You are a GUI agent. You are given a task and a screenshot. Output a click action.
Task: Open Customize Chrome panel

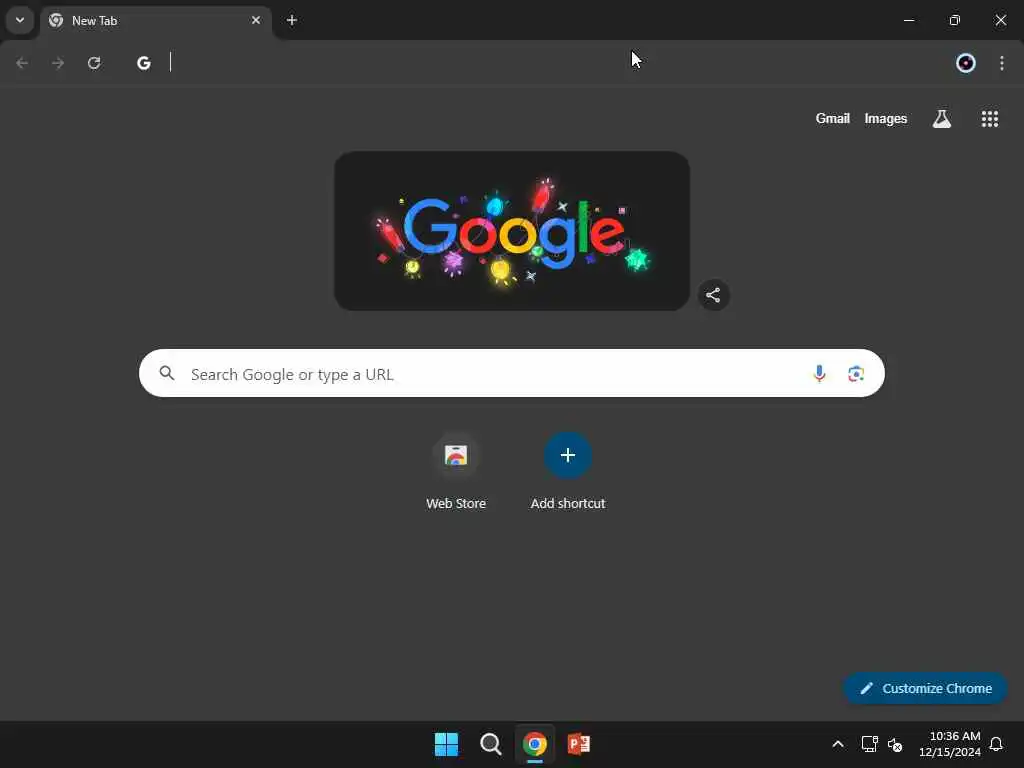[925, 688]
